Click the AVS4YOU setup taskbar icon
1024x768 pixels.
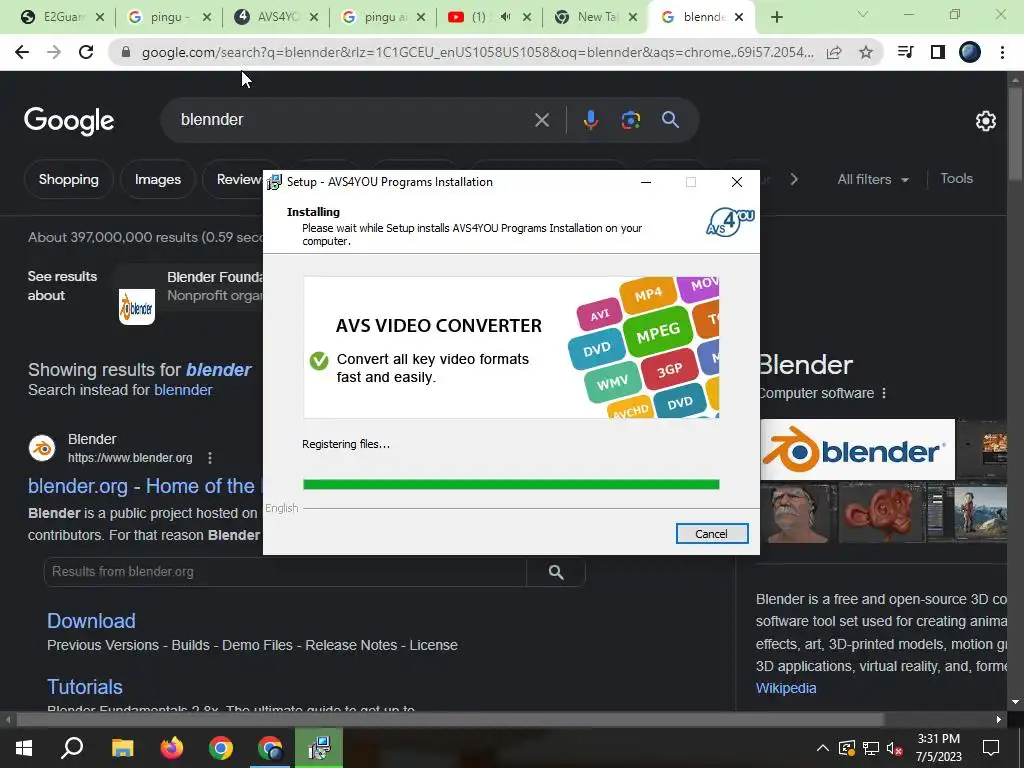point(319,748)
